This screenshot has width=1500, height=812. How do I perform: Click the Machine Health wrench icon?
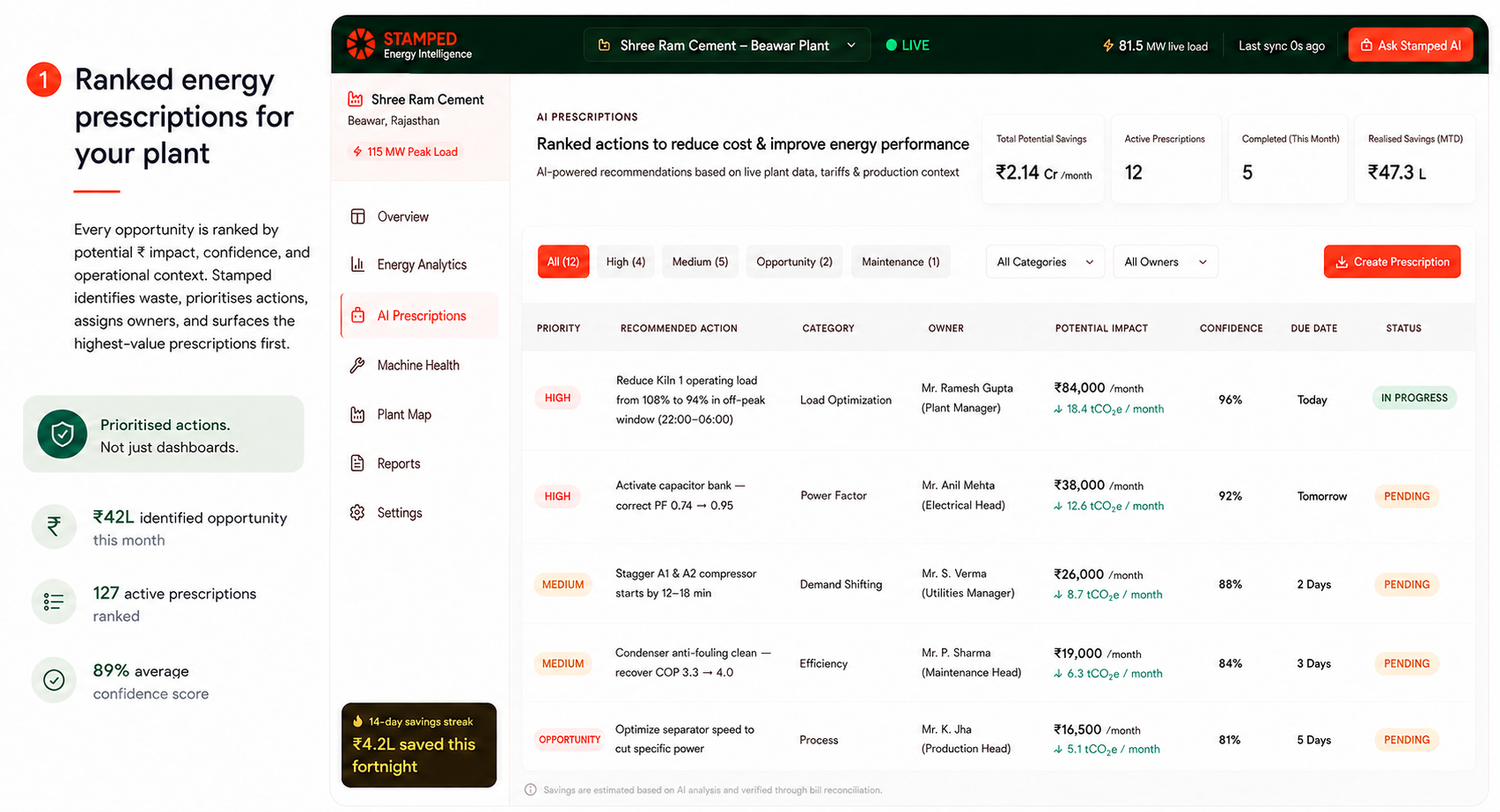pyautogui.click(x=357, y=365)
